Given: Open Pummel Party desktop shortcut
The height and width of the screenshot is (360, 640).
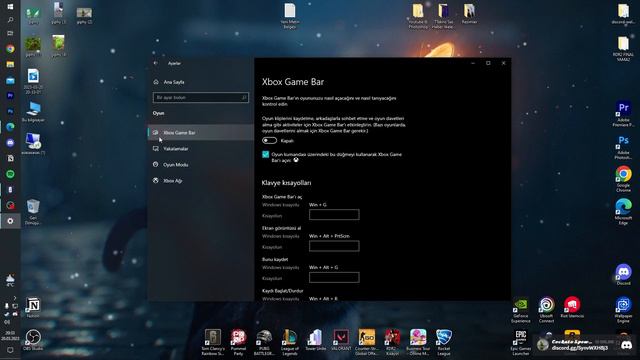Looking at the screenshot, I should (x=238, y=342).
